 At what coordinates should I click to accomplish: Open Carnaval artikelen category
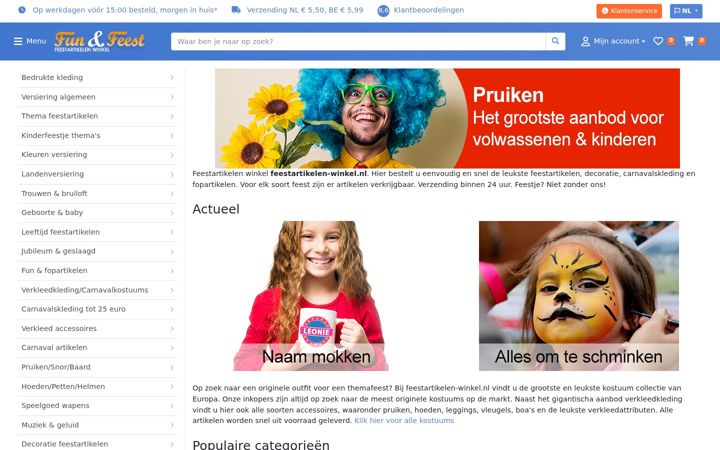tap(97, 348)
